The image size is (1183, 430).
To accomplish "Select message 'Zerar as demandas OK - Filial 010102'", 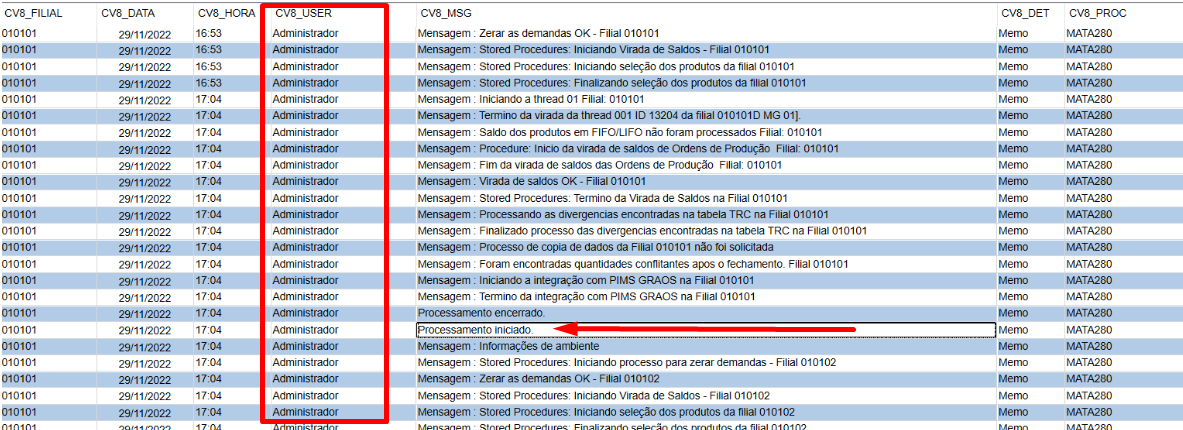I will point(539,379).
